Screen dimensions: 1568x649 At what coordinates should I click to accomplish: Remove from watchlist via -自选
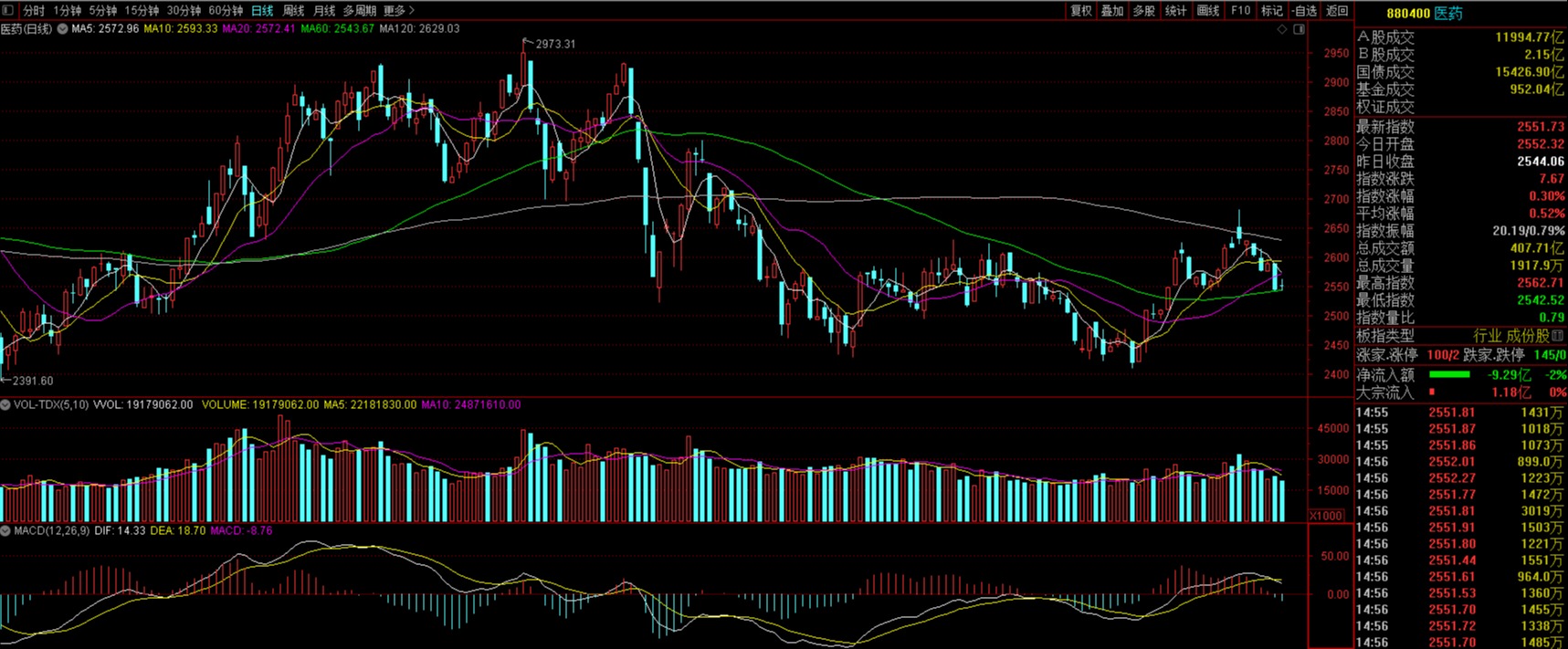point(1305,10)
